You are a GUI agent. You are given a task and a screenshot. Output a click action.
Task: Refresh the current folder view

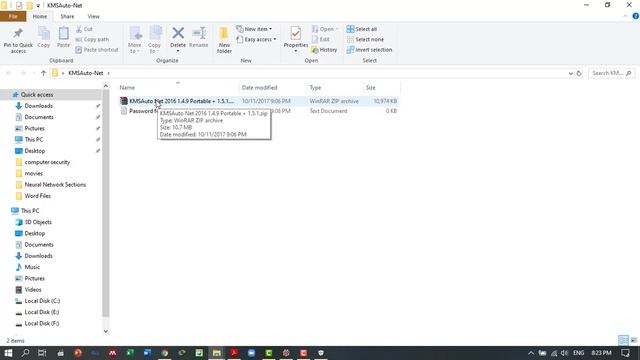coord(579,73)
